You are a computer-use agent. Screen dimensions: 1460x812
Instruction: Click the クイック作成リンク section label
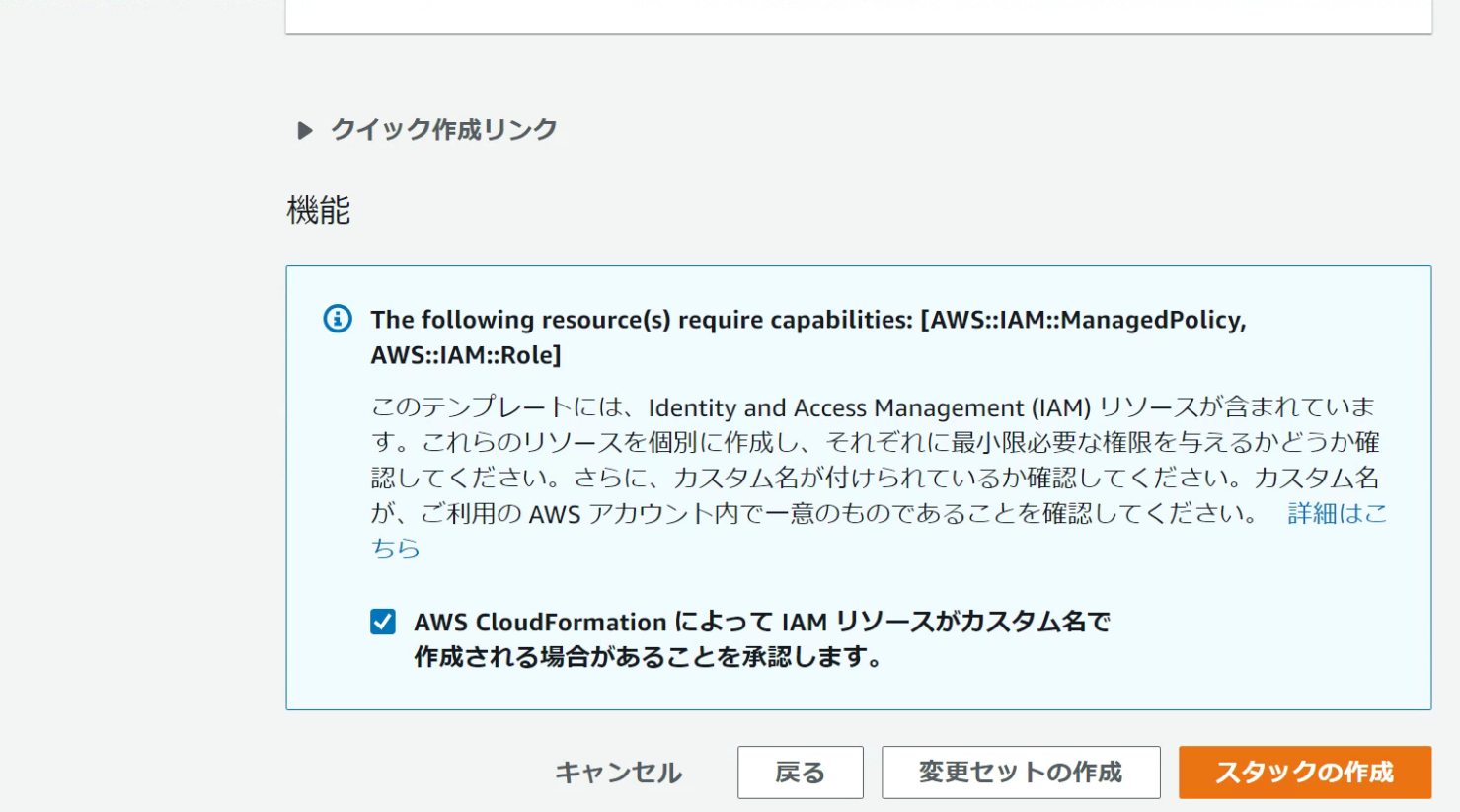coord(443,130)
